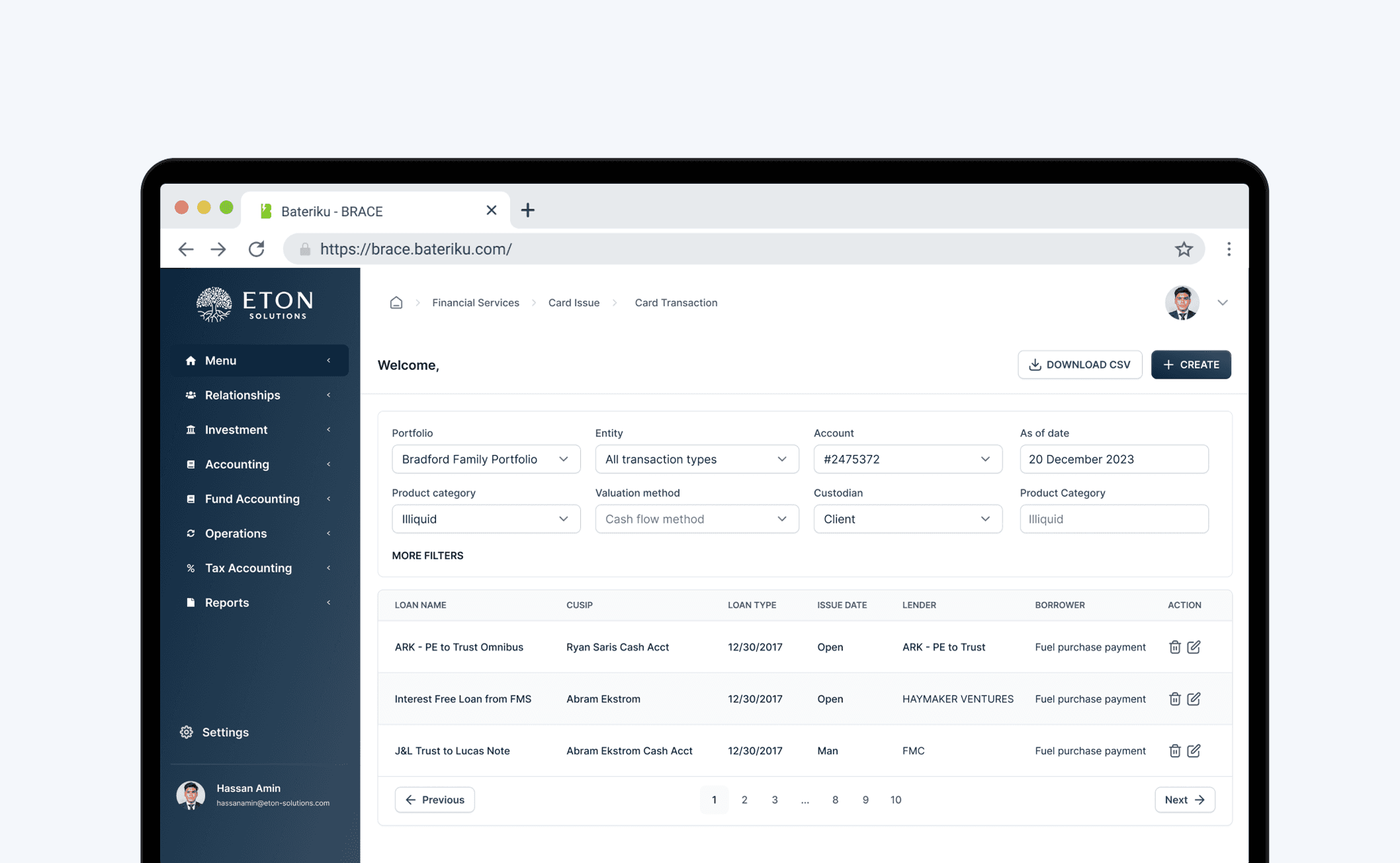Open the Account #2475372 dropdown

click(908, 459)
